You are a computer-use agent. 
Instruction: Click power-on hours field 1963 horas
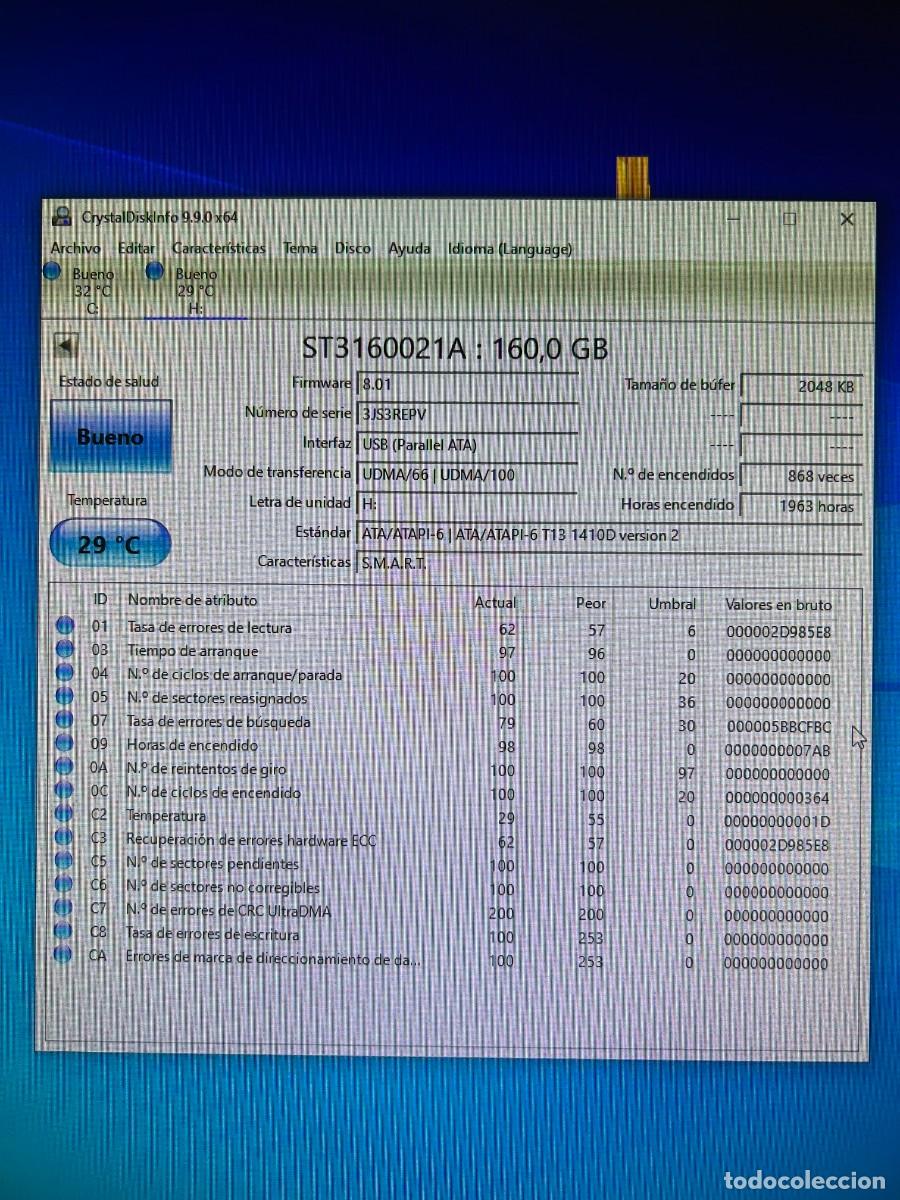[x=801, y=506]
